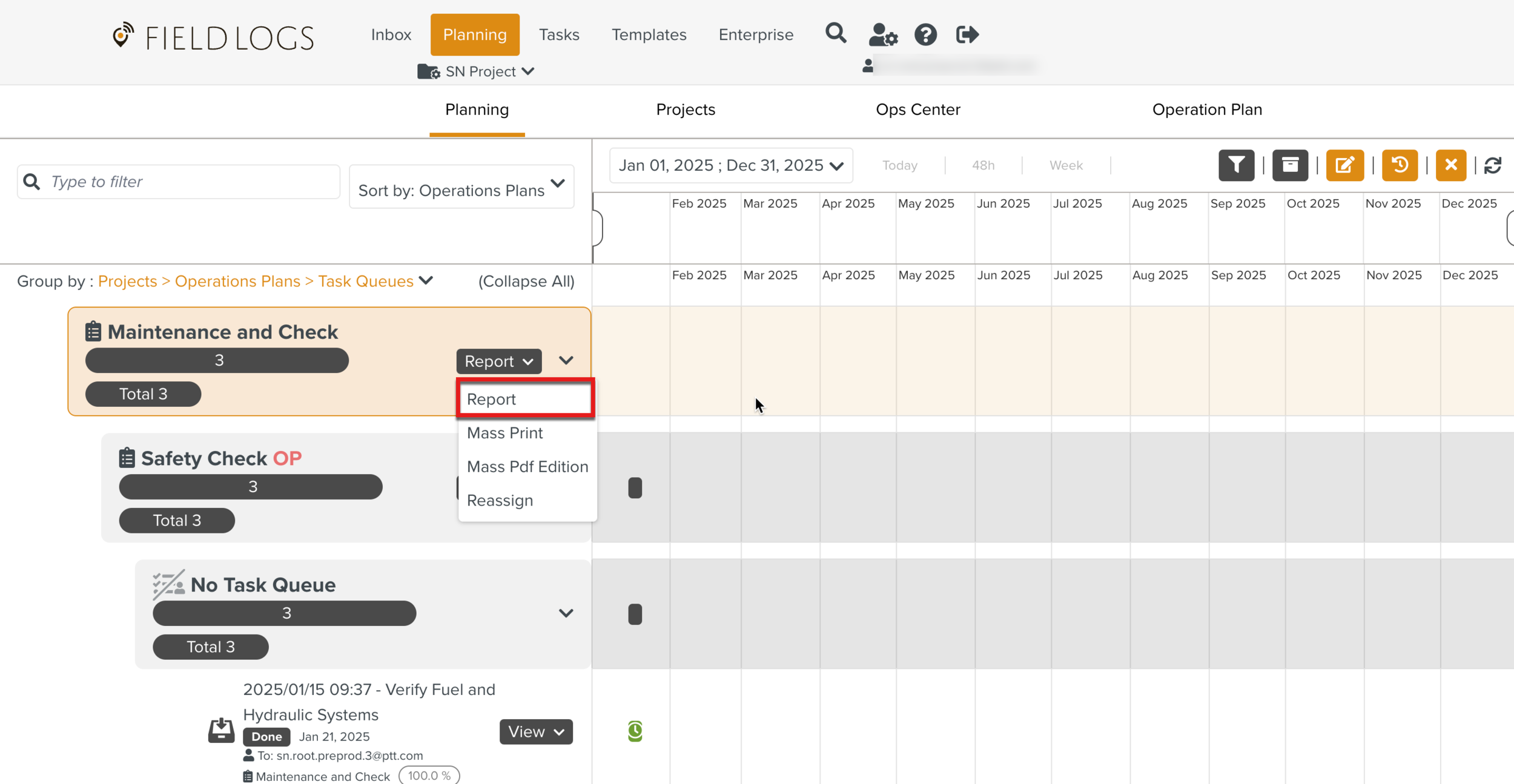The width and height of the screenshot is (1514, 784).
Task: Collapse the No Task Queue group chevron
Action: tap(566, 613)
